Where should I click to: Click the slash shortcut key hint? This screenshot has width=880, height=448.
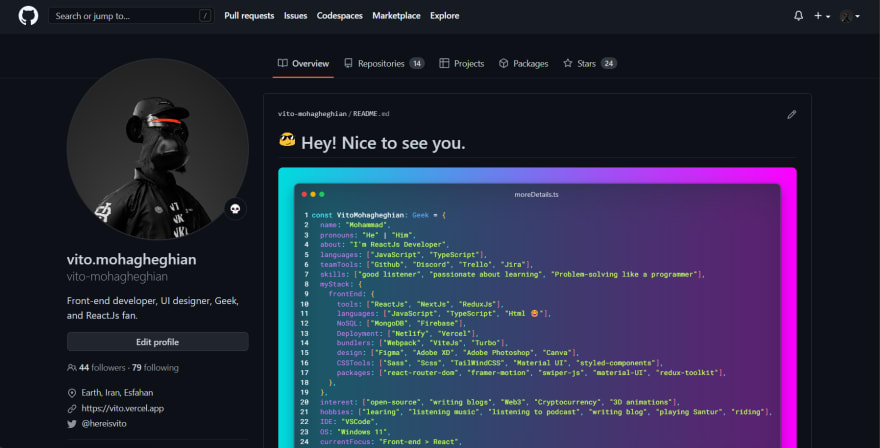[205, 16]
